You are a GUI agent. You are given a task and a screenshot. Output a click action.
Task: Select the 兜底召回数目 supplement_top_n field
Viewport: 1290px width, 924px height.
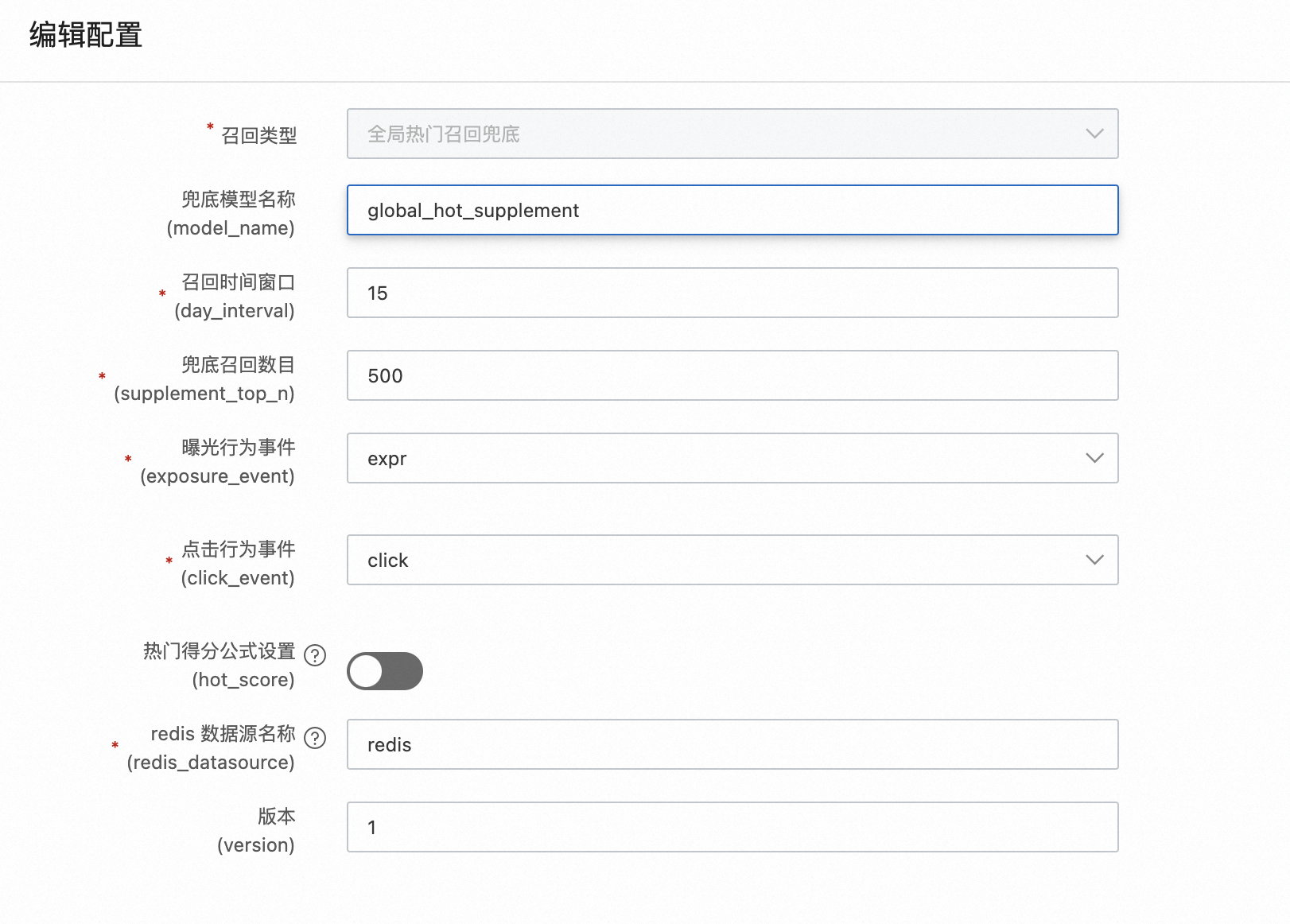coord(732,375)
